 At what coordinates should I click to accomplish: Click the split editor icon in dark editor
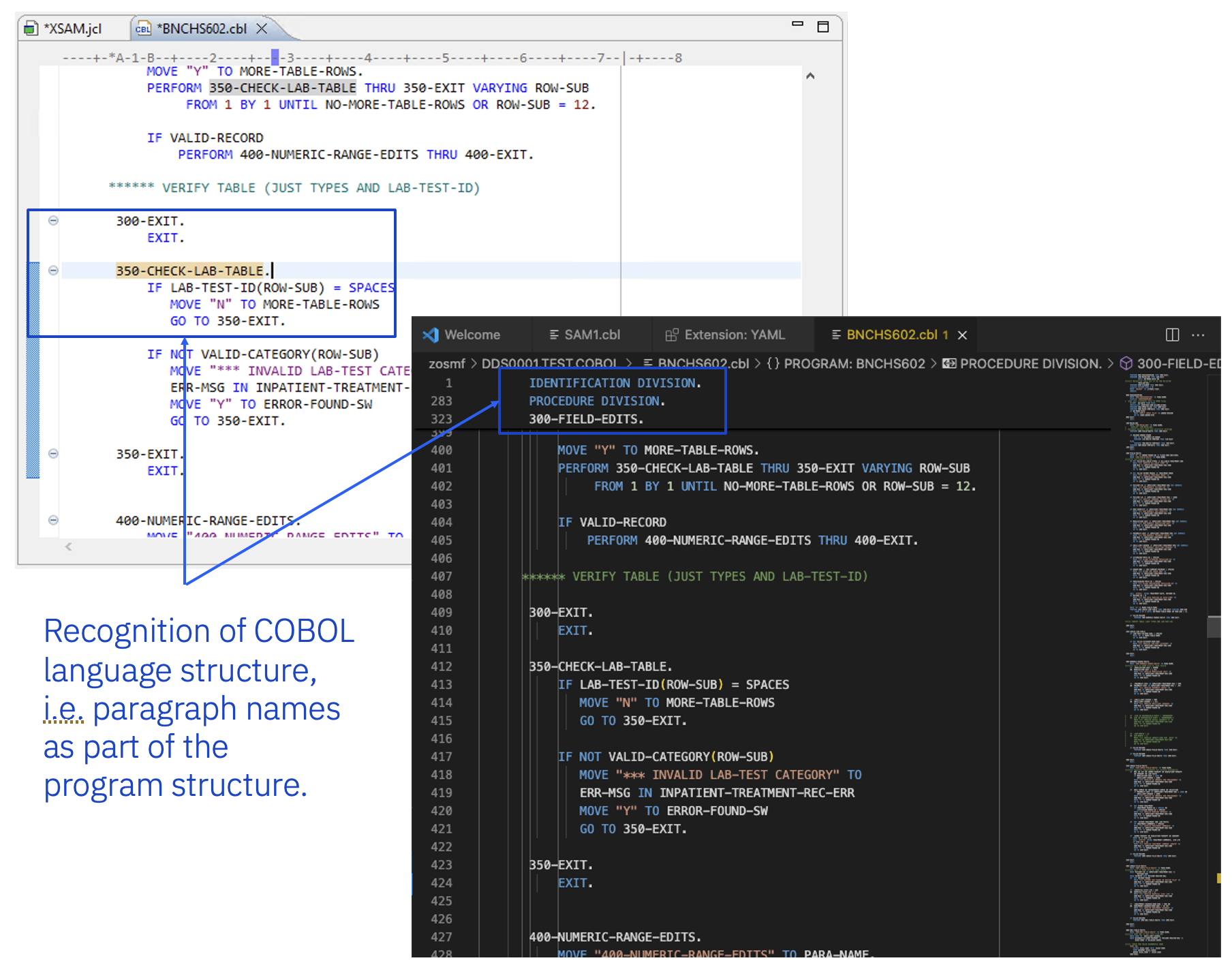[1172, 335]
